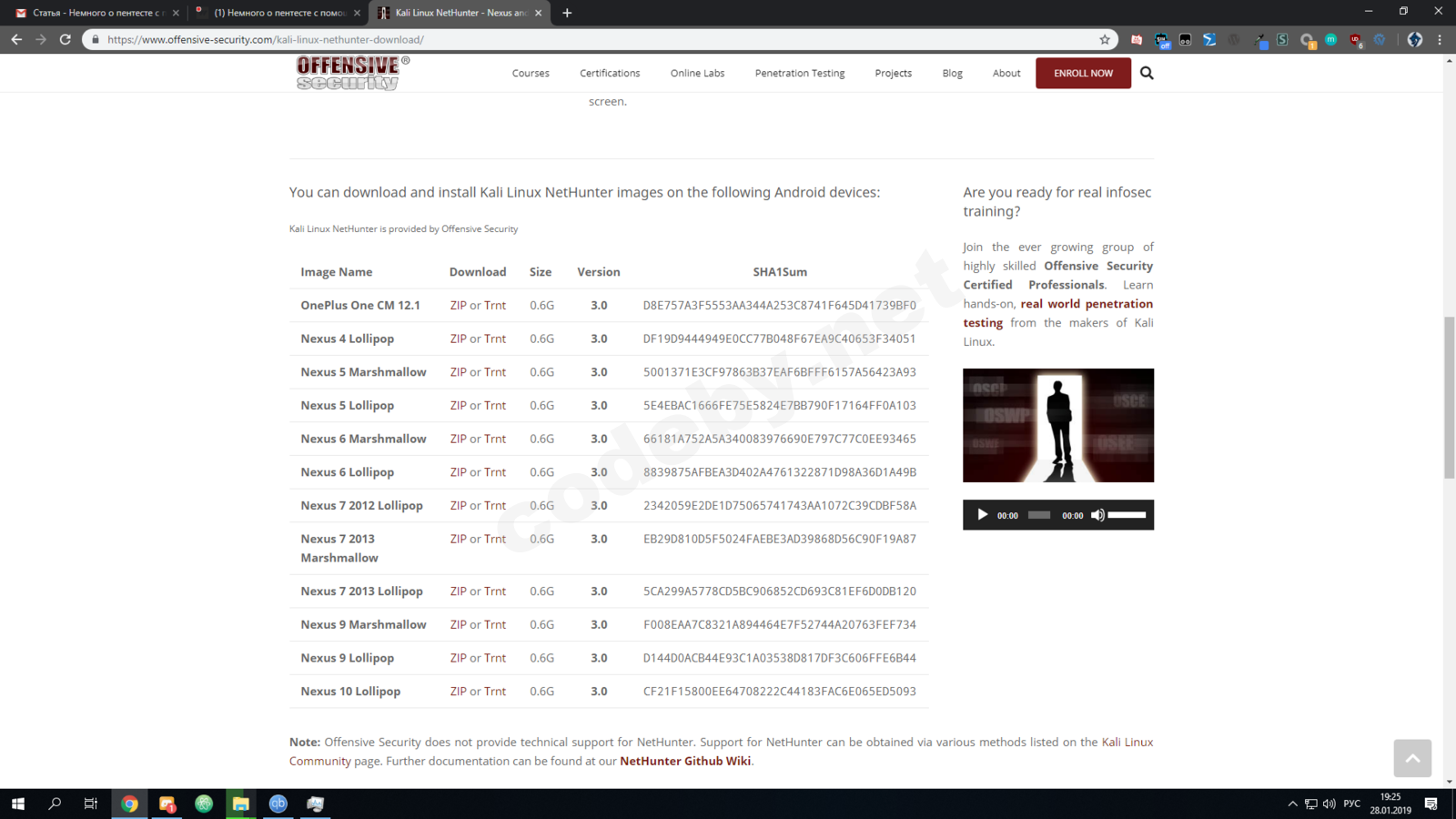Download Trnt for Nexus 4 Lollipop
Viewport: 1456px width, 819px height.
495,339
